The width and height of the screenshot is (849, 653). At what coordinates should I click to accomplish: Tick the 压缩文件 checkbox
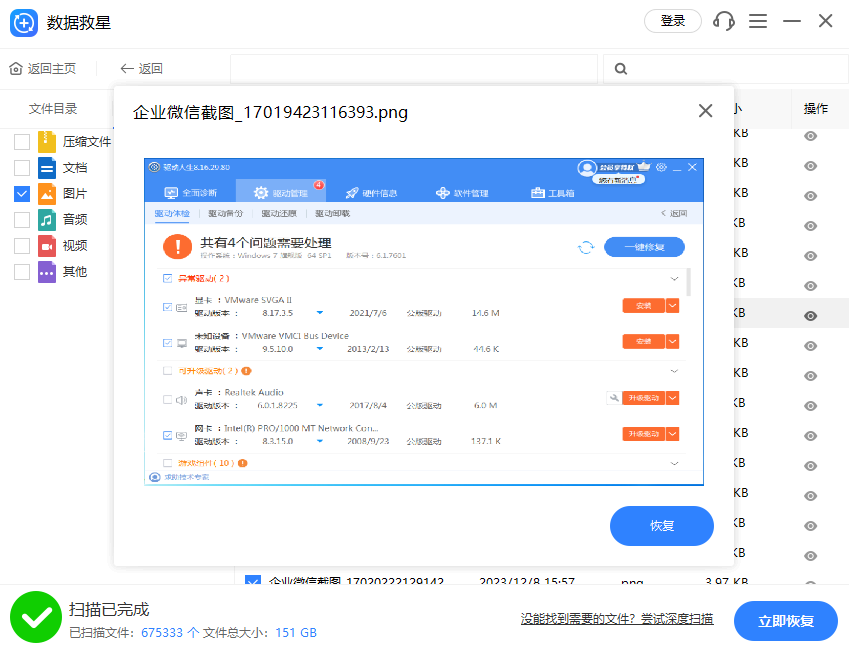[22, 142]
